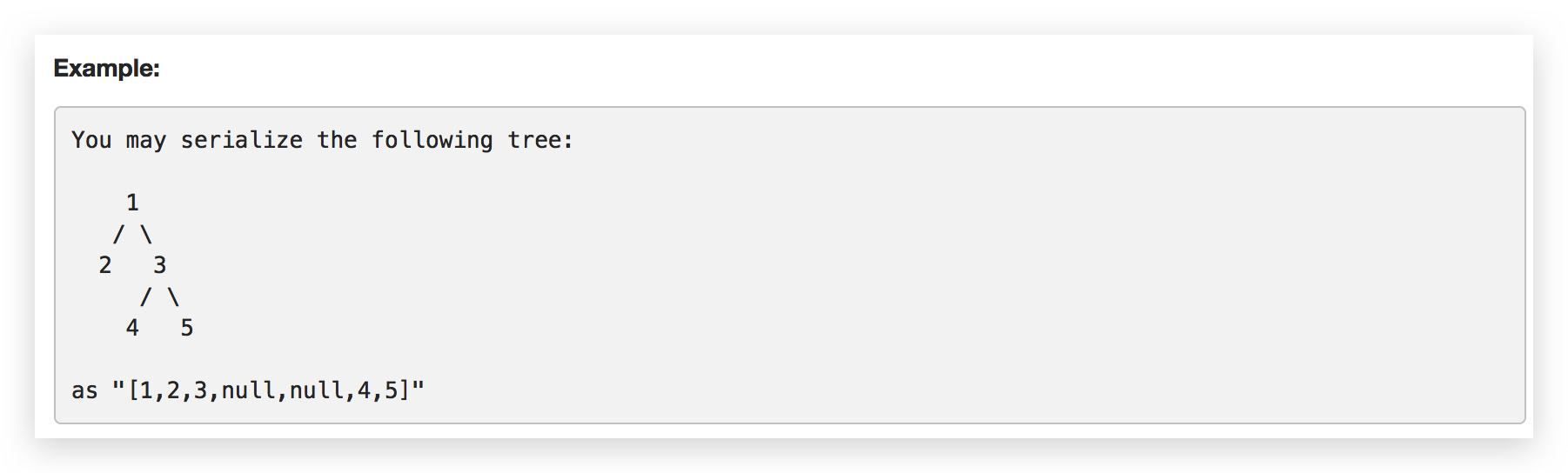This screenshot has width=1568, height=473.
Task: Click the root node 1 of the tree
Action: pyautogui.click(x=132, y=203)
